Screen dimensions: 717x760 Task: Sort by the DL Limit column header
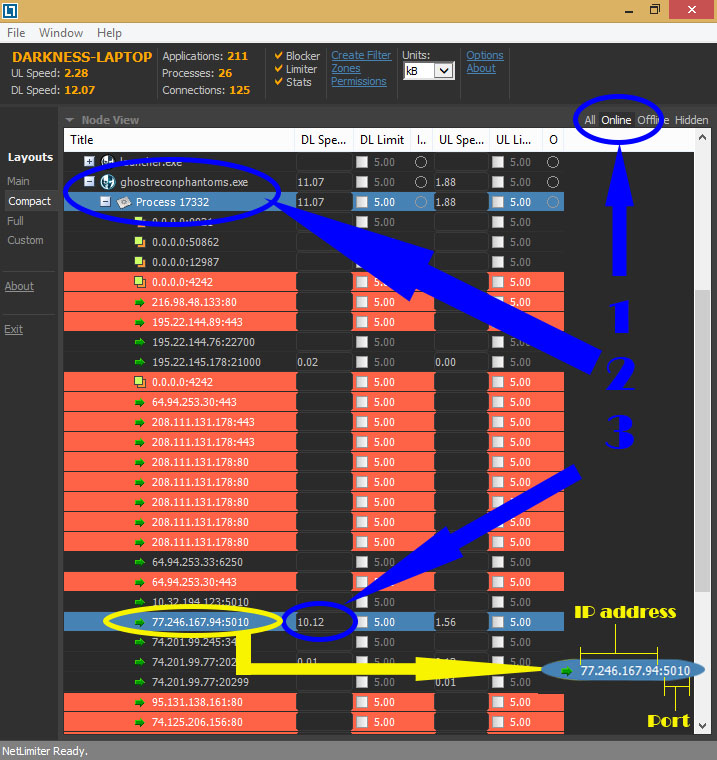pos(382,140)
